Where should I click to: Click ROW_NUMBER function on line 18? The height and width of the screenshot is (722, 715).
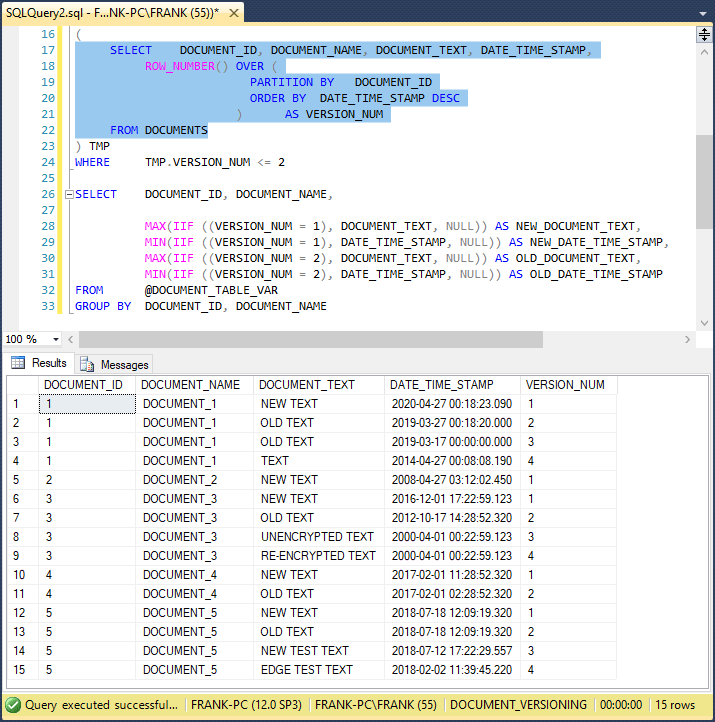pyautogui.click(x=180, y=66)
